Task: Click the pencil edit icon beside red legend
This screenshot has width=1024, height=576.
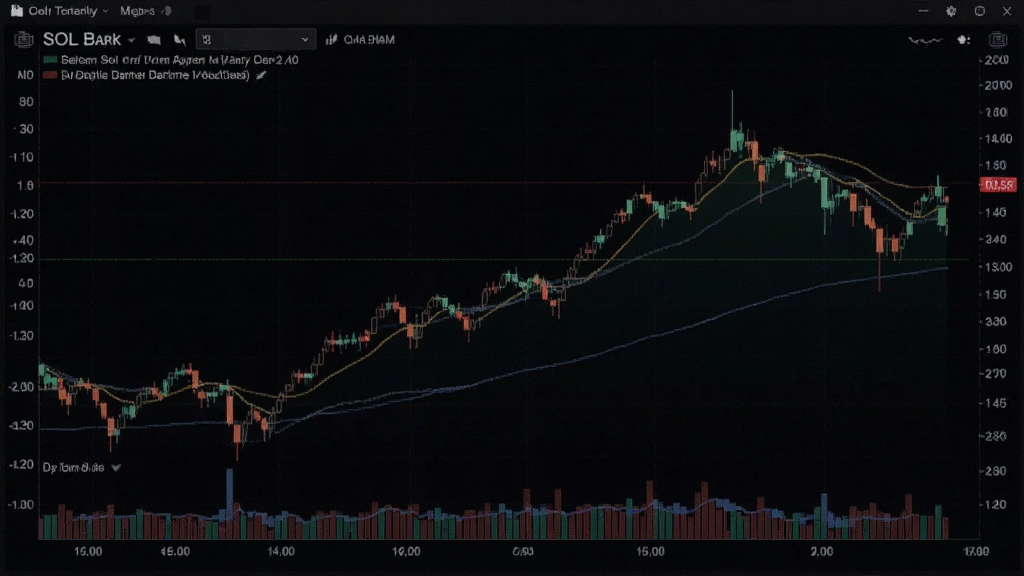Action: coord(261,75)
